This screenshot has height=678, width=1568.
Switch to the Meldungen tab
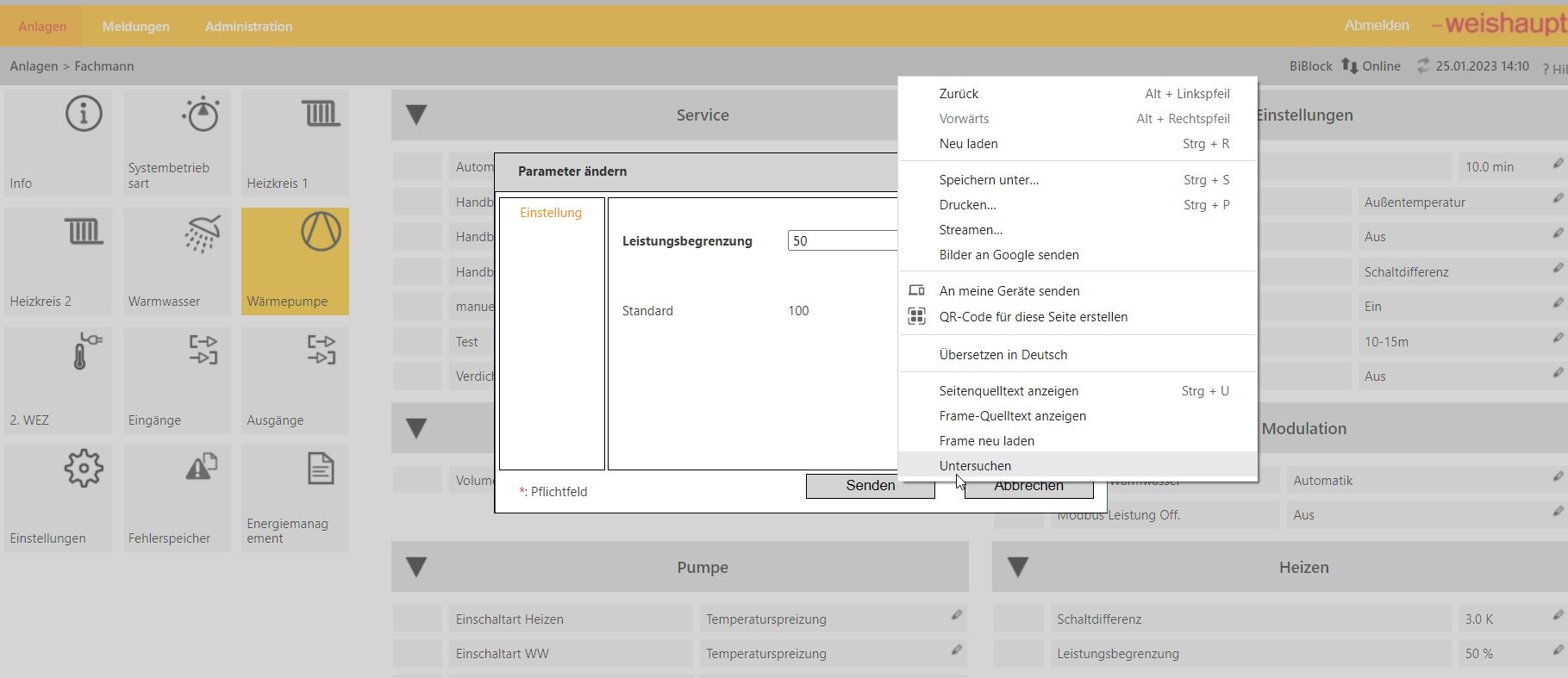[135, 27]
